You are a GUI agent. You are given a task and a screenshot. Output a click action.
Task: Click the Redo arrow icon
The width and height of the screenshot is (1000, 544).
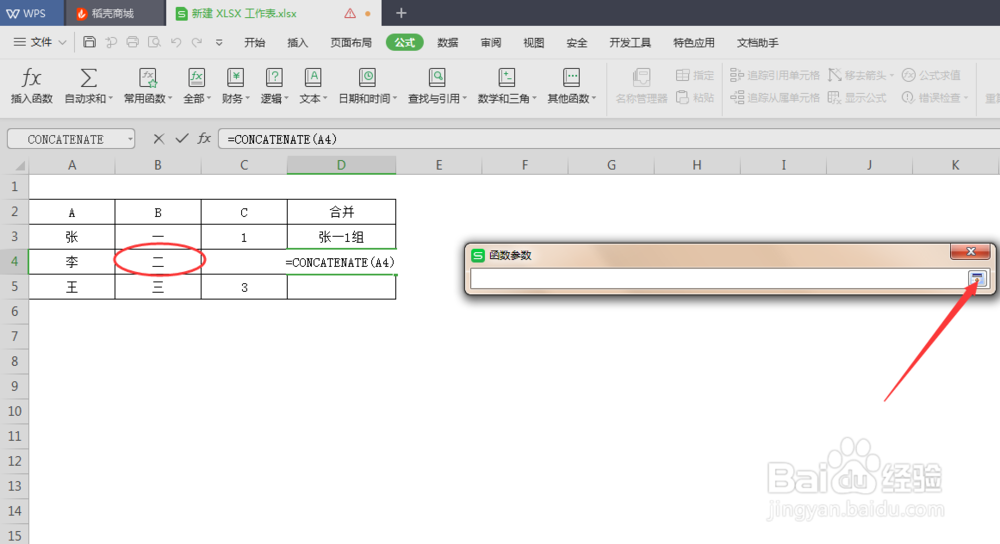click(x=197, y=42)
